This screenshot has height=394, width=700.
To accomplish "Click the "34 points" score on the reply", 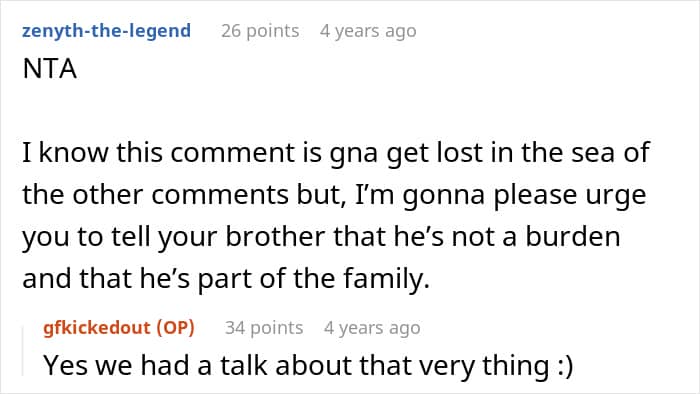I will click(x=264, y=328).
